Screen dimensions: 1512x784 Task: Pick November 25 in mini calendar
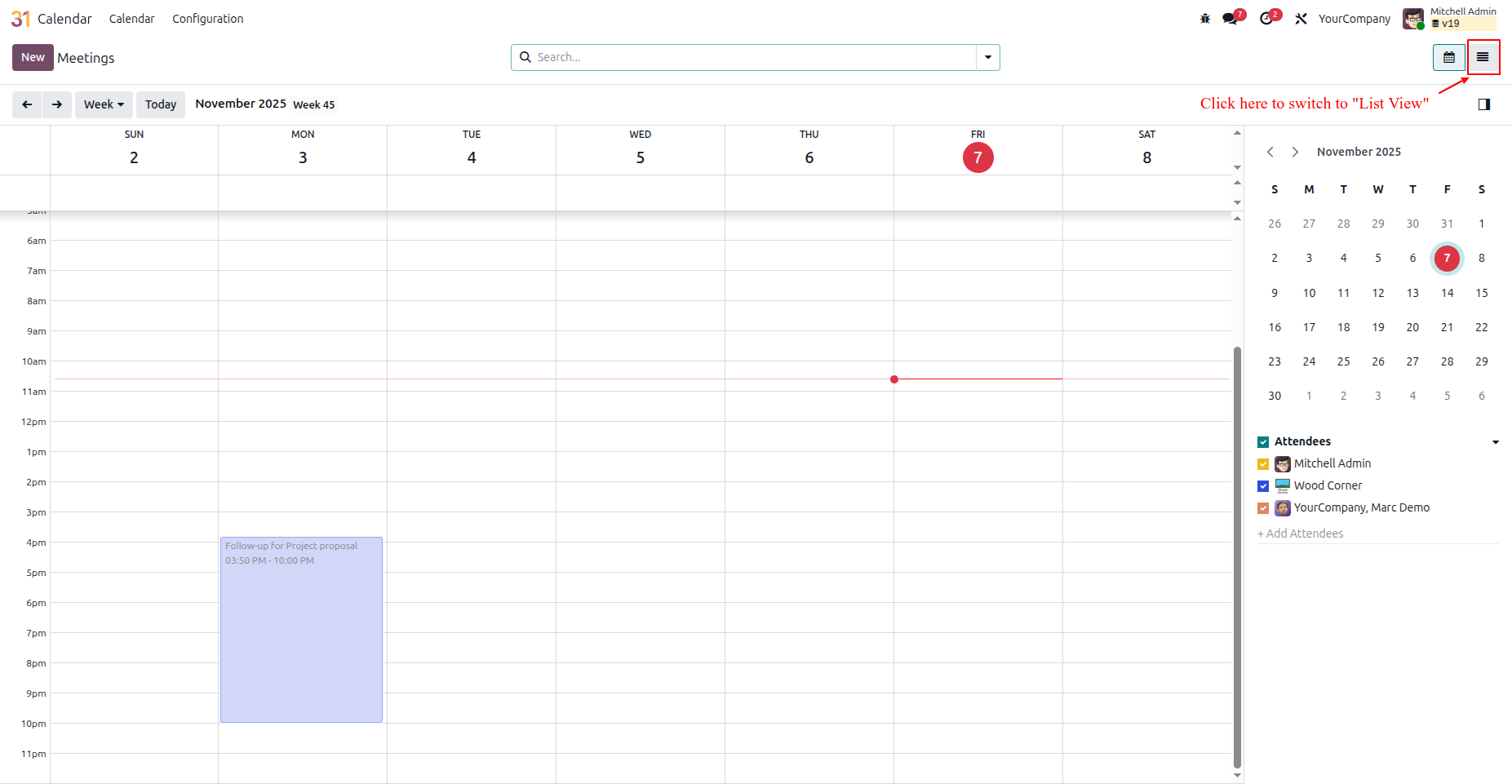click(1343, 361)
